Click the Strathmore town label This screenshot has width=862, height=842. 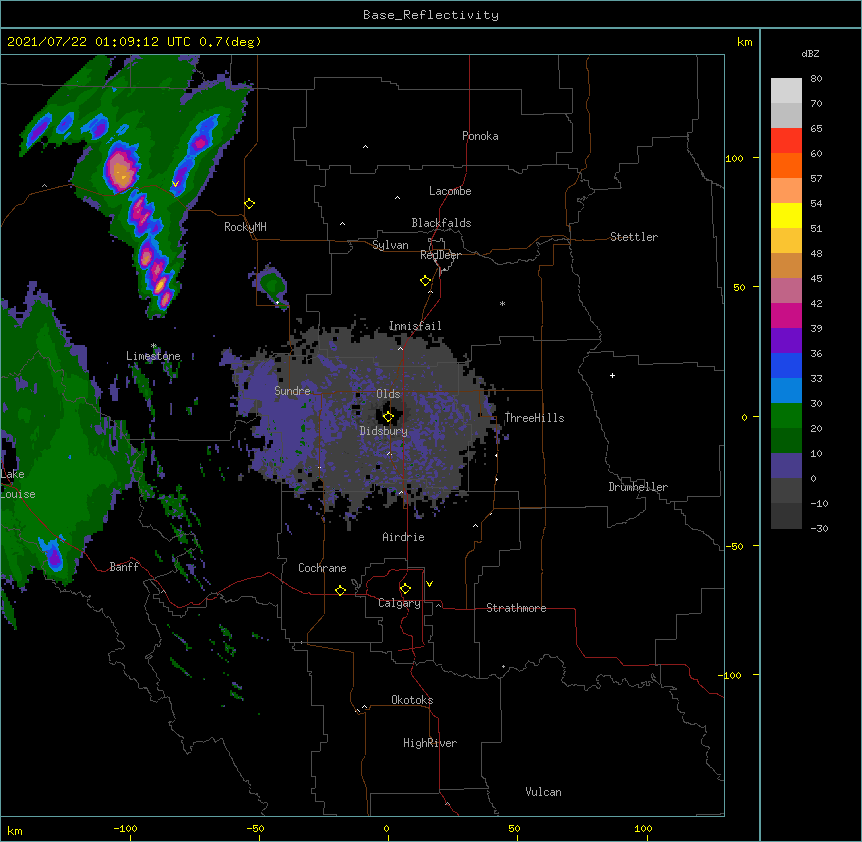tap(516, 608)
